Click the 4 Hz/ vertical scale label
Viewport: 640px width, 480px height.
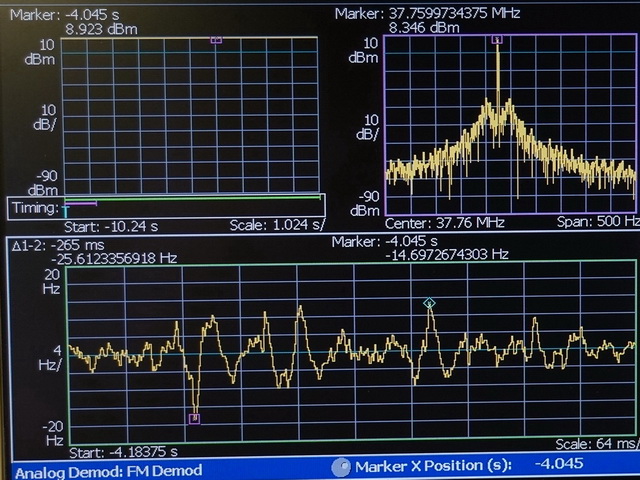tap(49, 357)
